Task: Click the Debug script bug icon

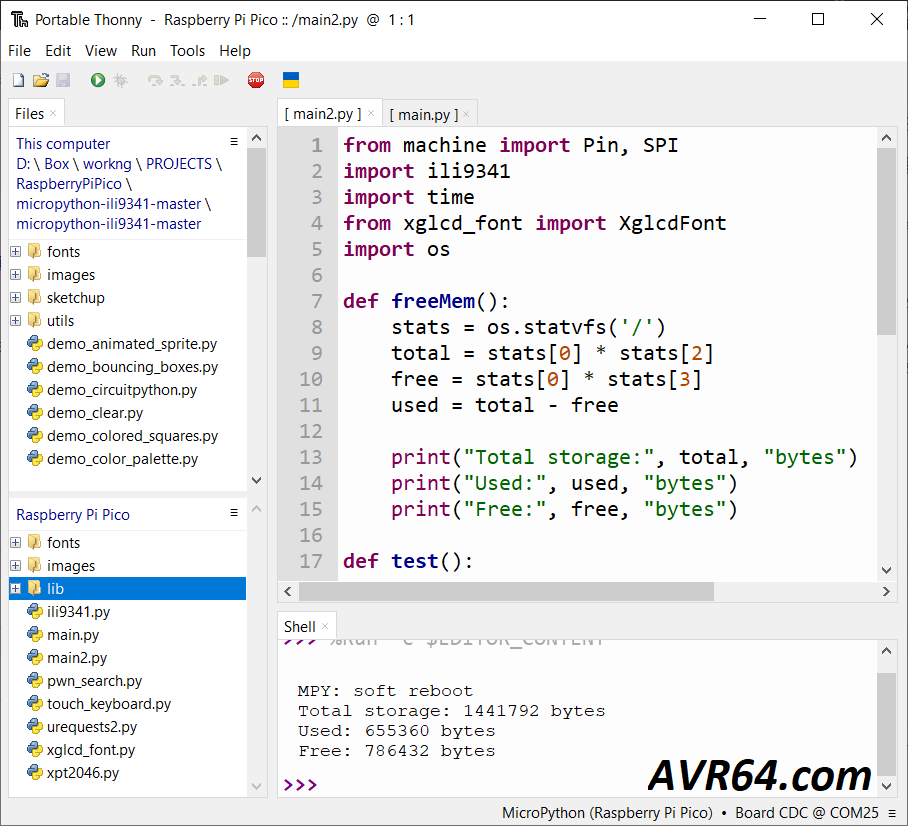Action: coord(120,80)
